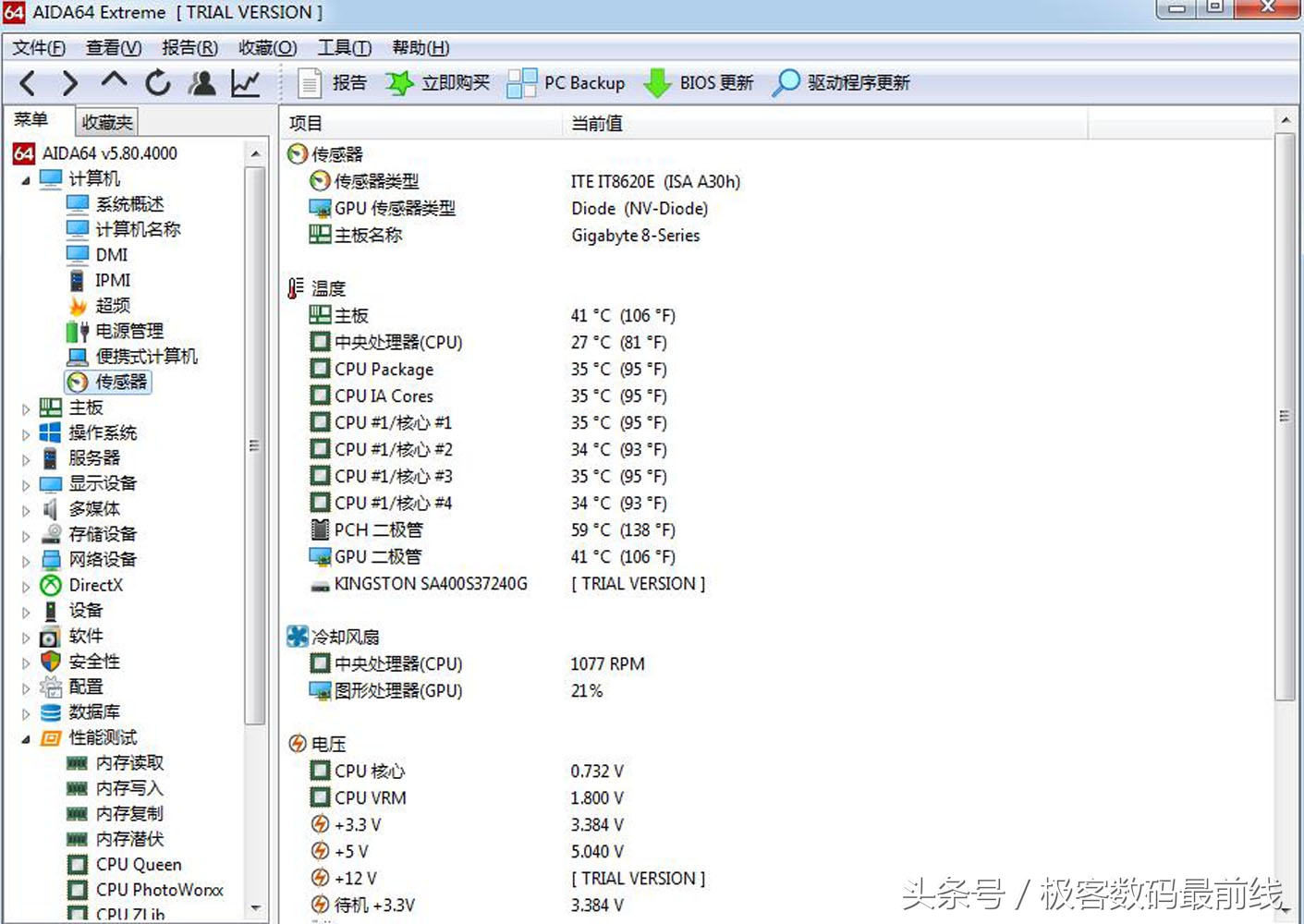Expand the 存储设备 tree node
The width and height of the screenshot is (1304, 924).
(26, 536)
